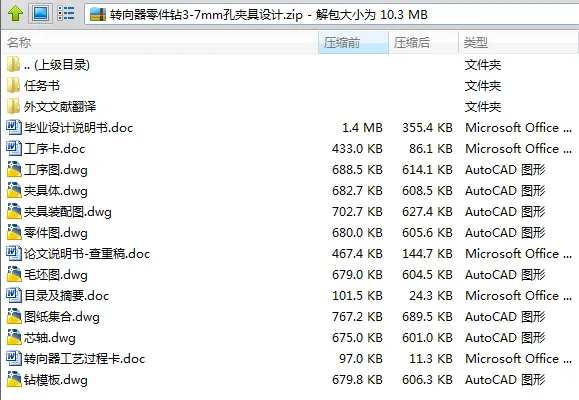Select file name 夹具装配图.dwg
Viewport: 579px width, 400px height.
click(68, 212)
